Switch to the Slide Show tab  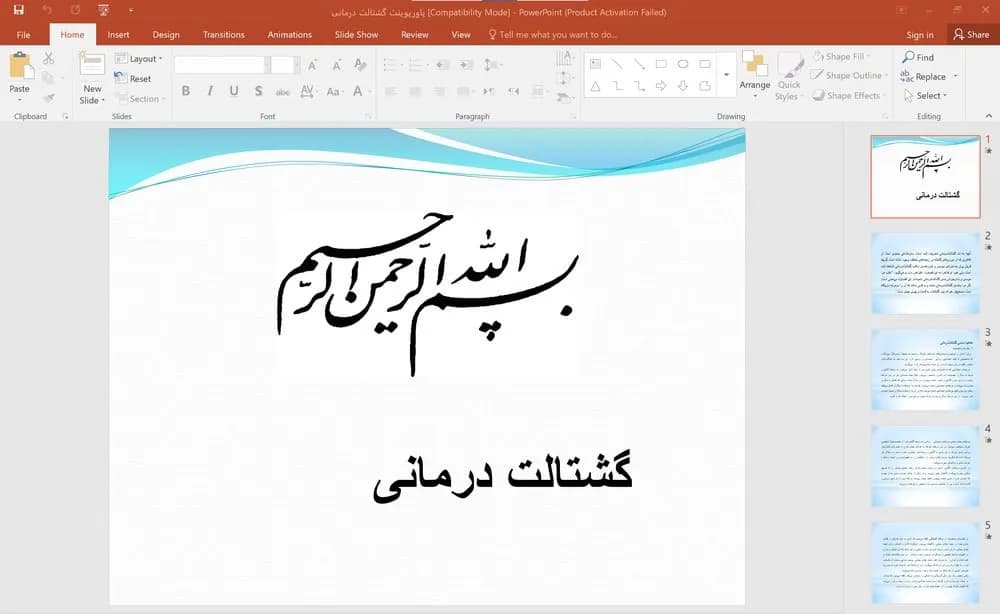click(x=357, y=34)
